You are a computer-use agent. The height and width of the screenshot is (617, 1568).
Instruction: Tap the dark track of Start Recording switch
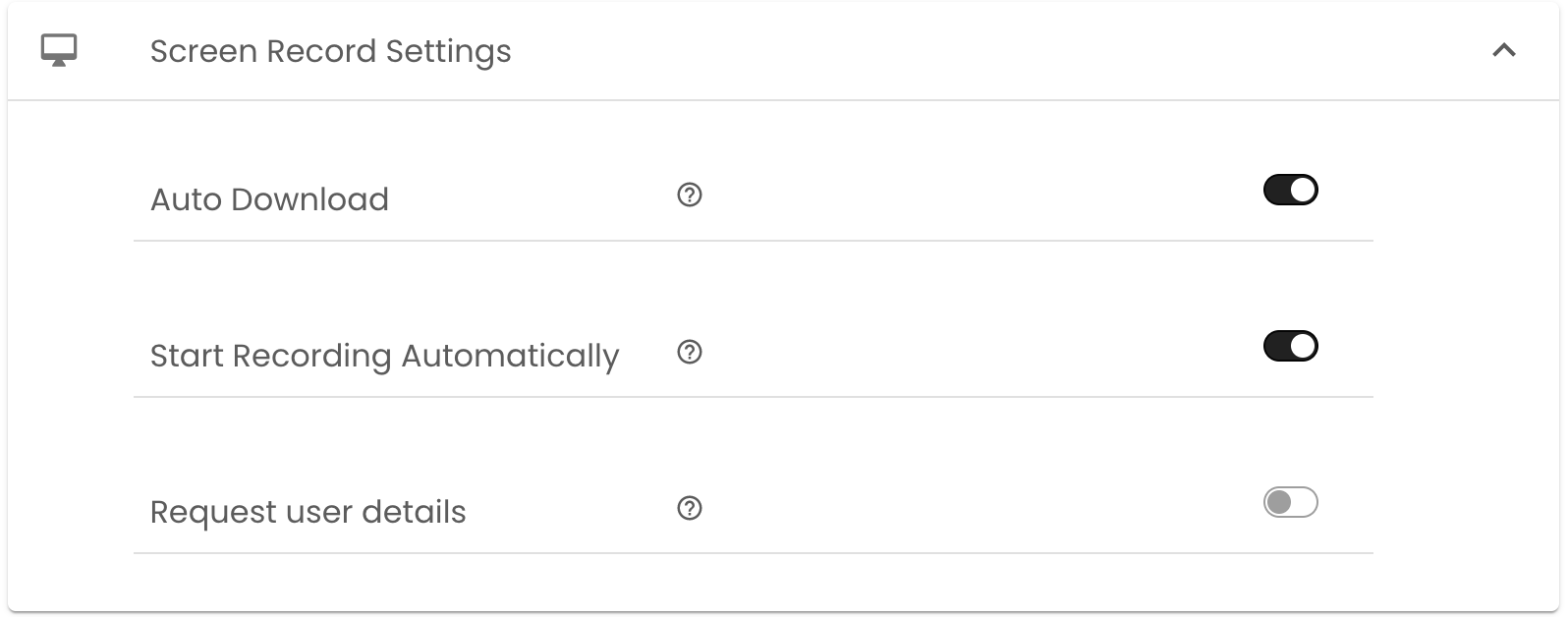tap(1276, 346)
